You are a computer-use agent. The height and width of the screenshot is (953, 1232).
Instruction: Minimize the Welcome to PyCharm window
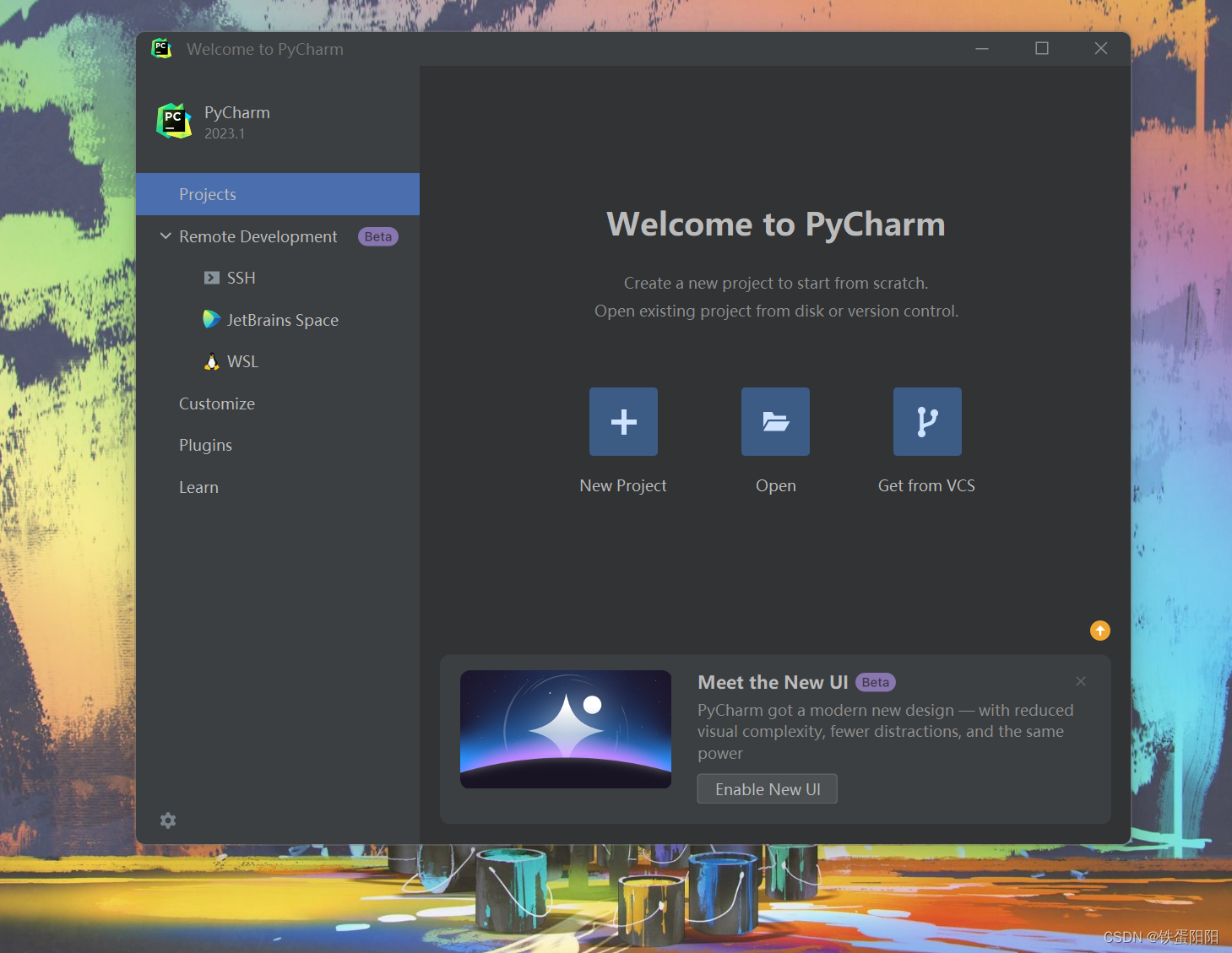[982, 48]
